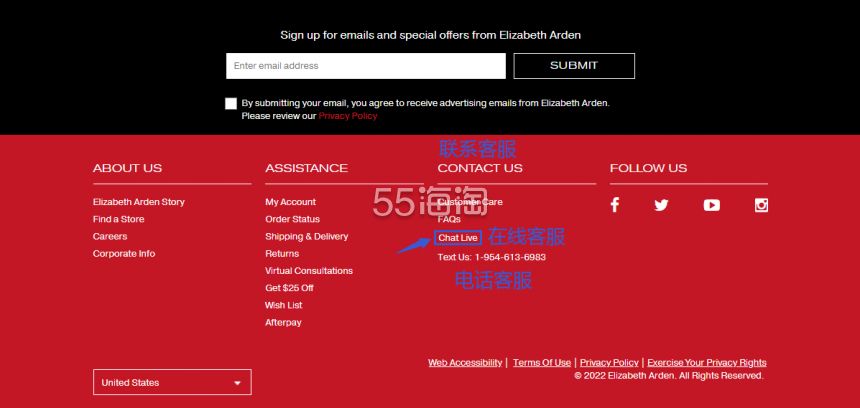
Task: Open Exercise Your Privacy Rights link
Action: (x=707, y=362)
